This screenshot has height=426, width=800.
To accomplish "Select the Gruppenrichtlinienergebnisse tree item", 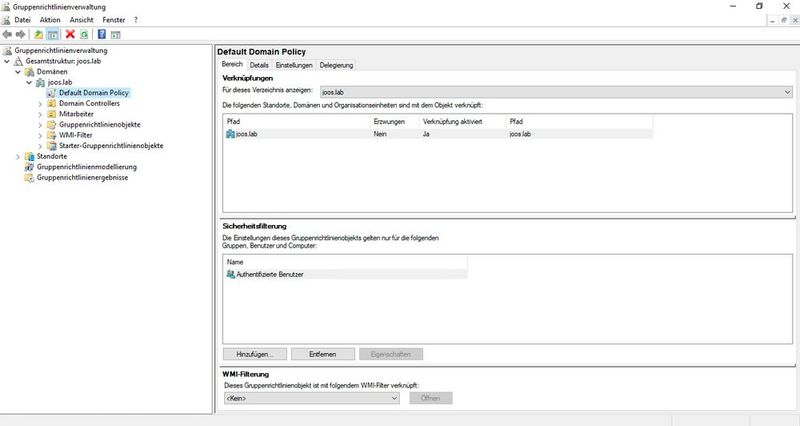I will coord(82,178).
